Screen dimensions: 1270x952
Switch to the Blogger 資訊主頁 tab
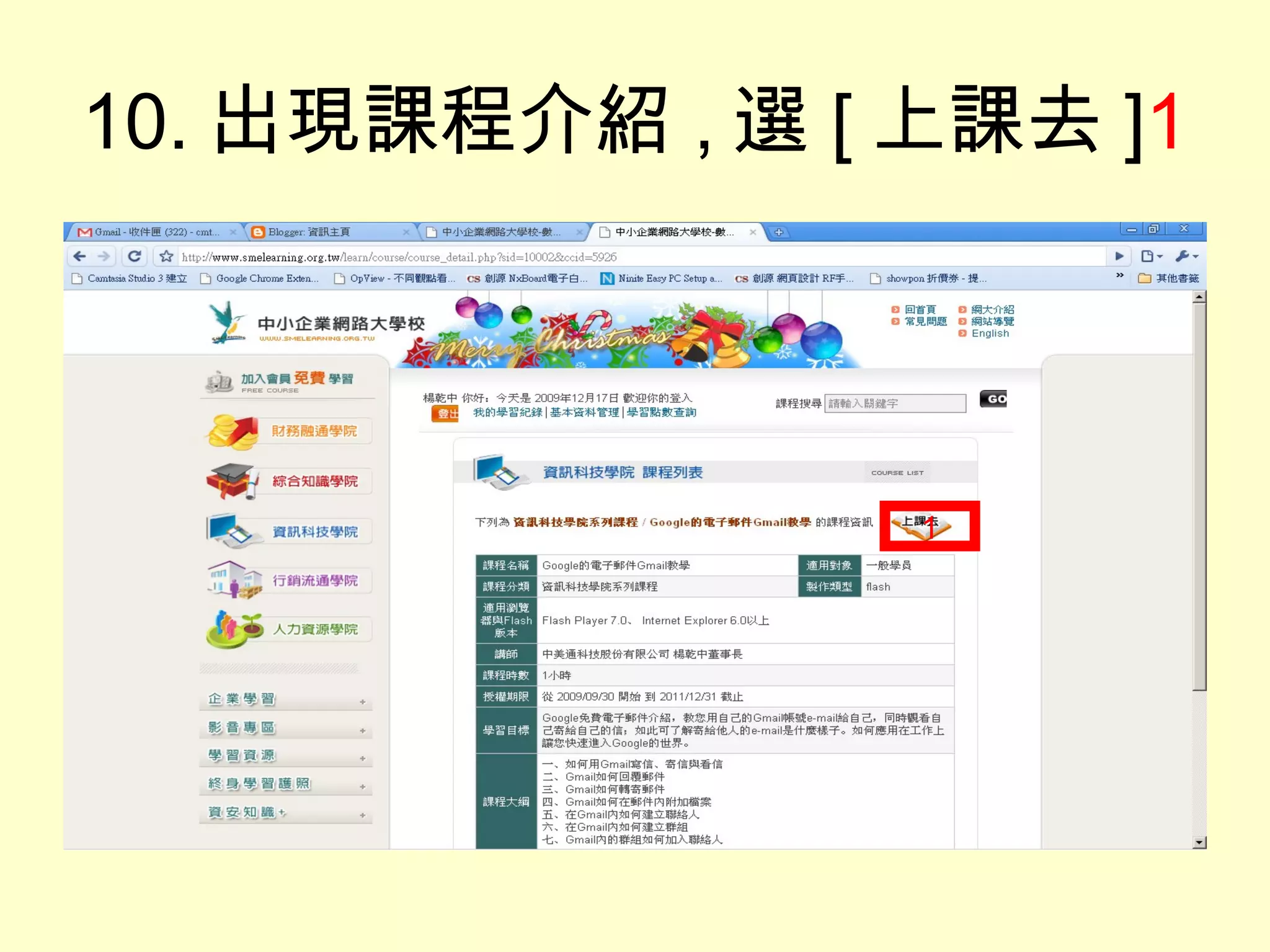tap(329, 232)
